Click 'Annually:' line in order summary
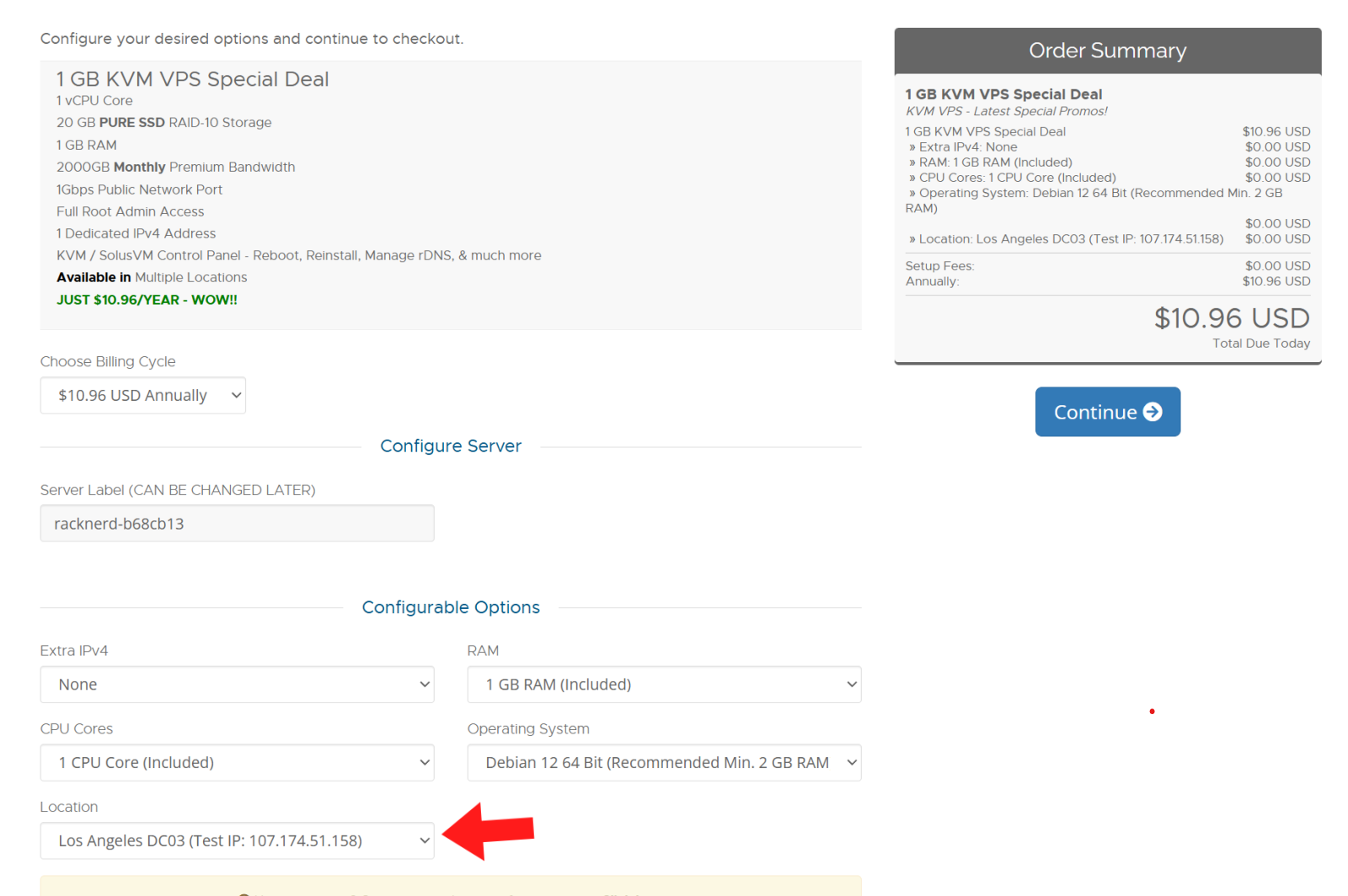 point(1107,281)
